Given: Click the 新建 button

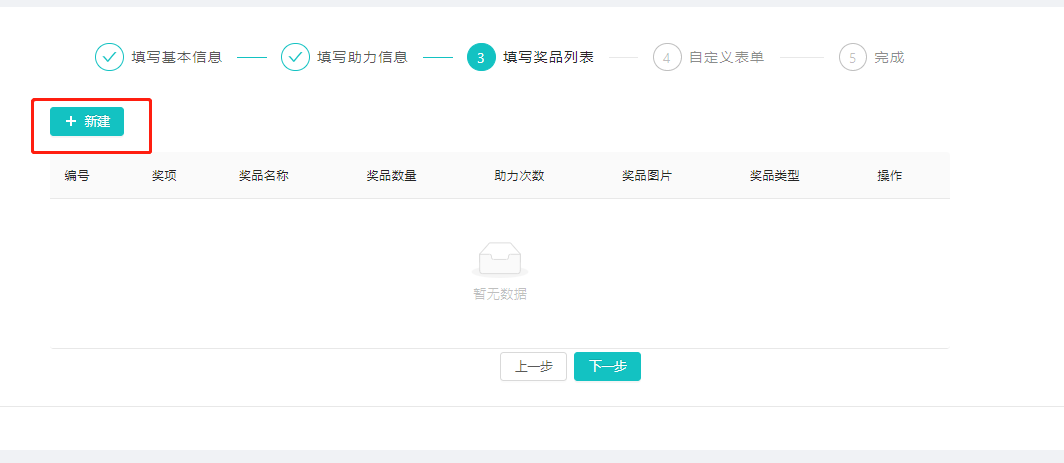Looking at the screenshot, I should (x=87, y=122).
